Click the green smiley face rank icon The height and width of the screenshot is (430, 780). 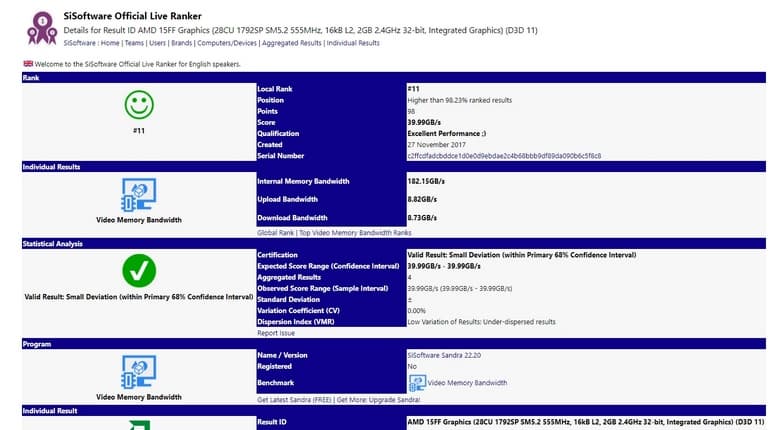pos(139,105)
